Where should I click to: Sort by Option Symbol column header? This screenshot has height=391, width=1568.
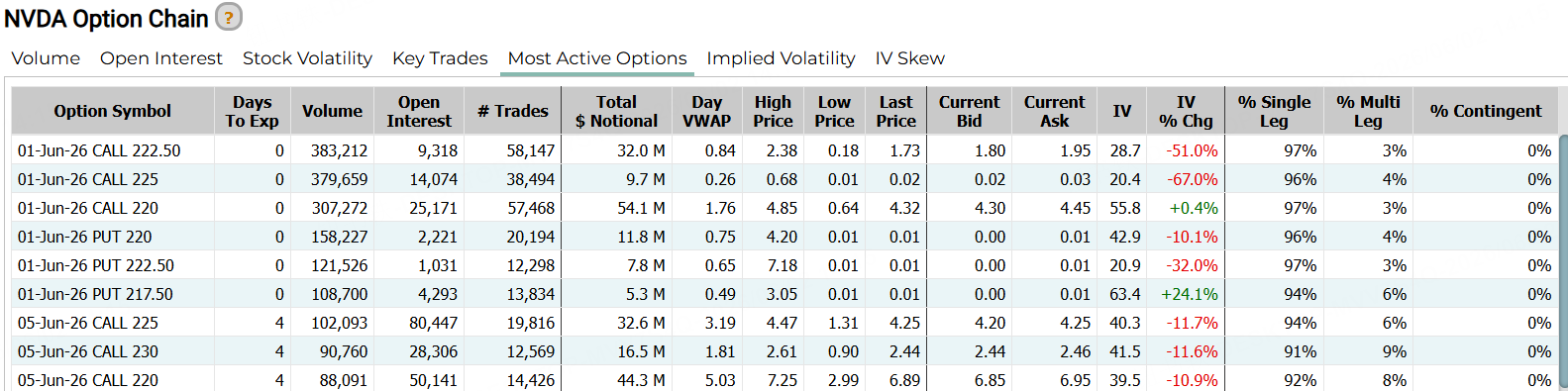pyautogui.click(x=113, y=111)
